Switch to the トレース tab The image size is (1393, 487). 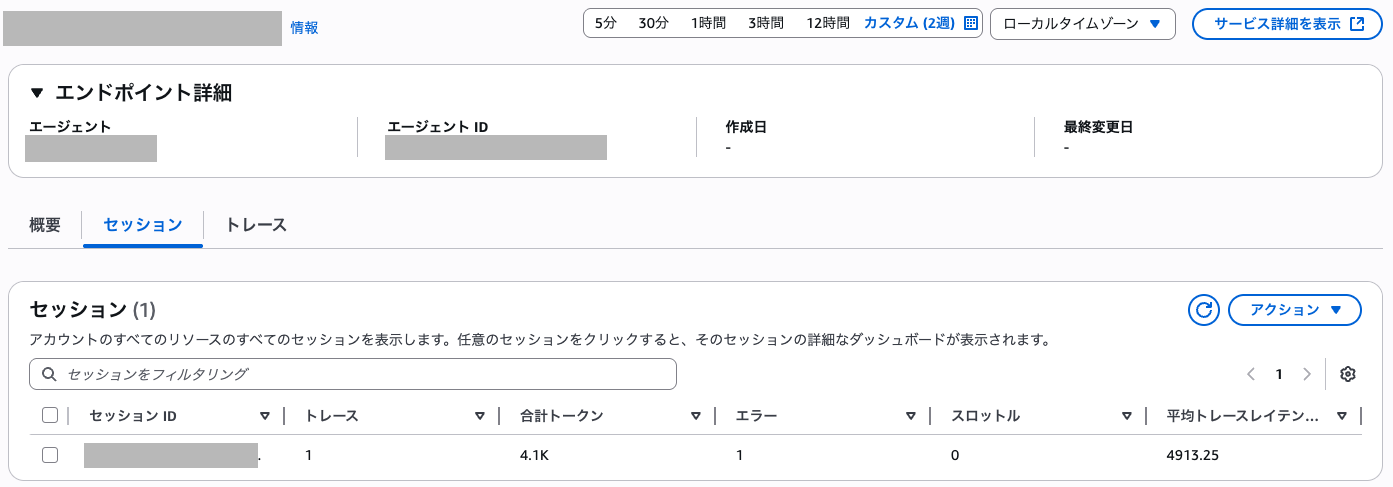point(256,225)
